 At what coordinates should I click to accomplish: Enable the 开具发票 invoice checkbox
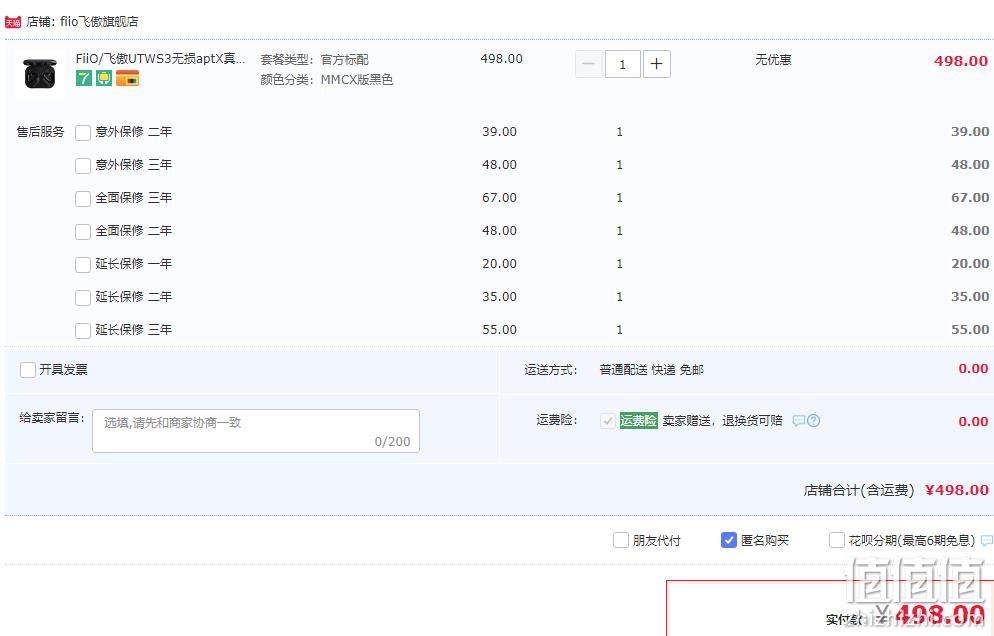28,370
